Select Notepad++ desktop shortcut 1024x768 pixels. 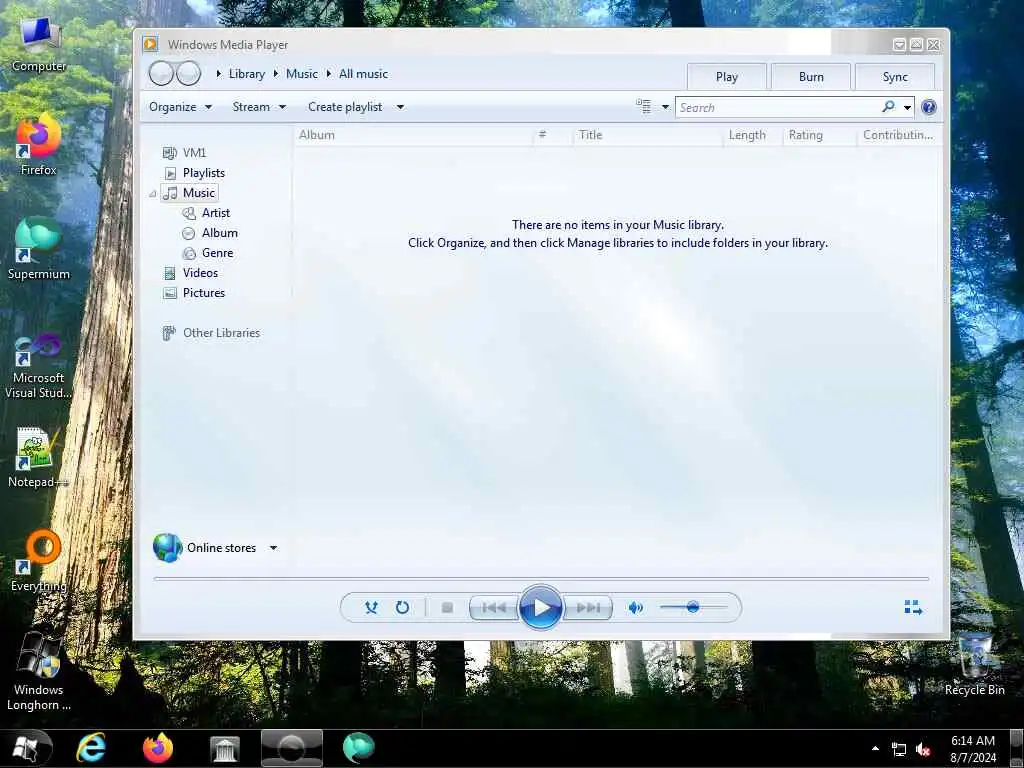coord(39,458)
